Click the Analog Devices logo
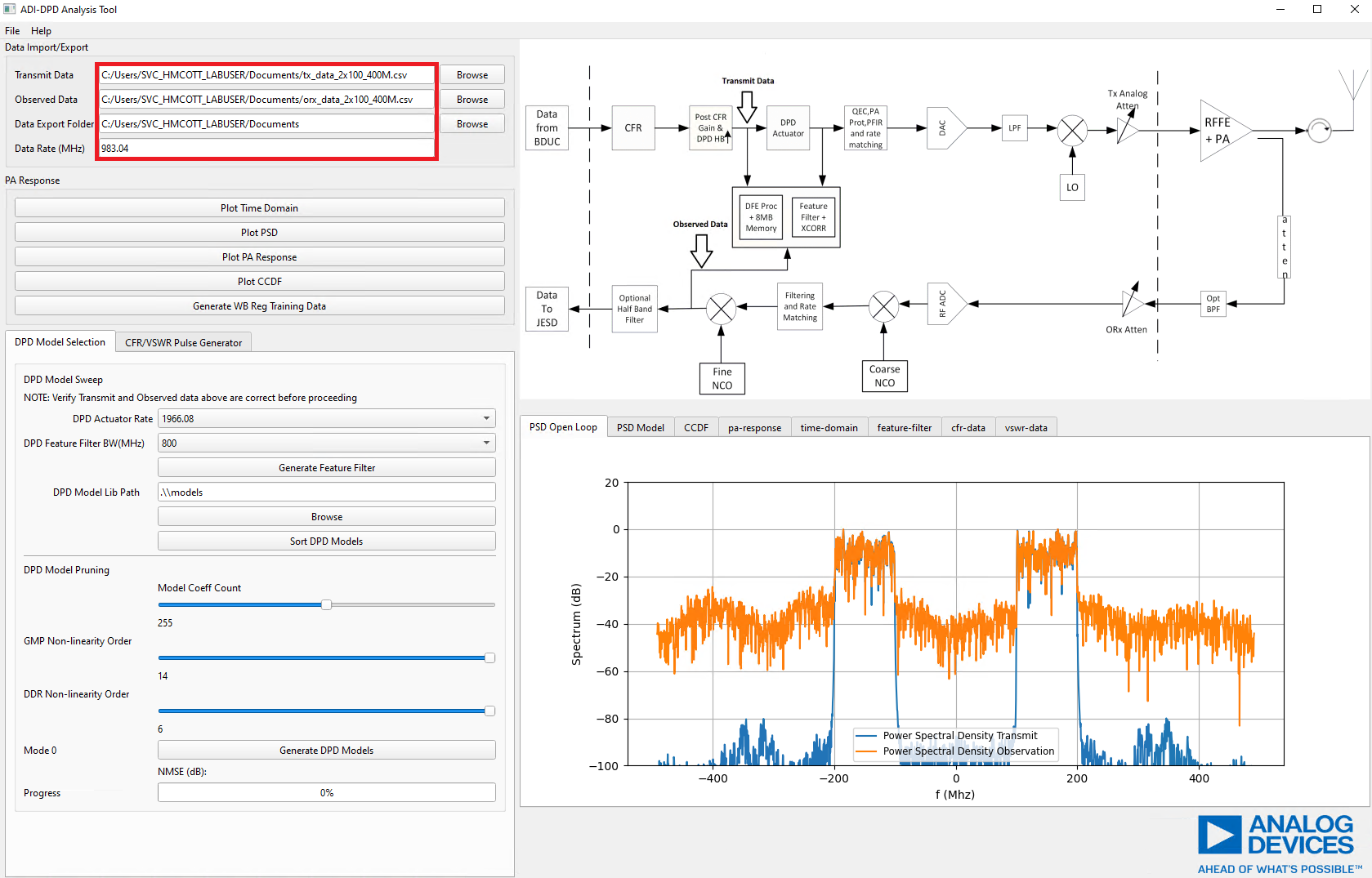The image size is (1372, 878). click(1275, 840)
